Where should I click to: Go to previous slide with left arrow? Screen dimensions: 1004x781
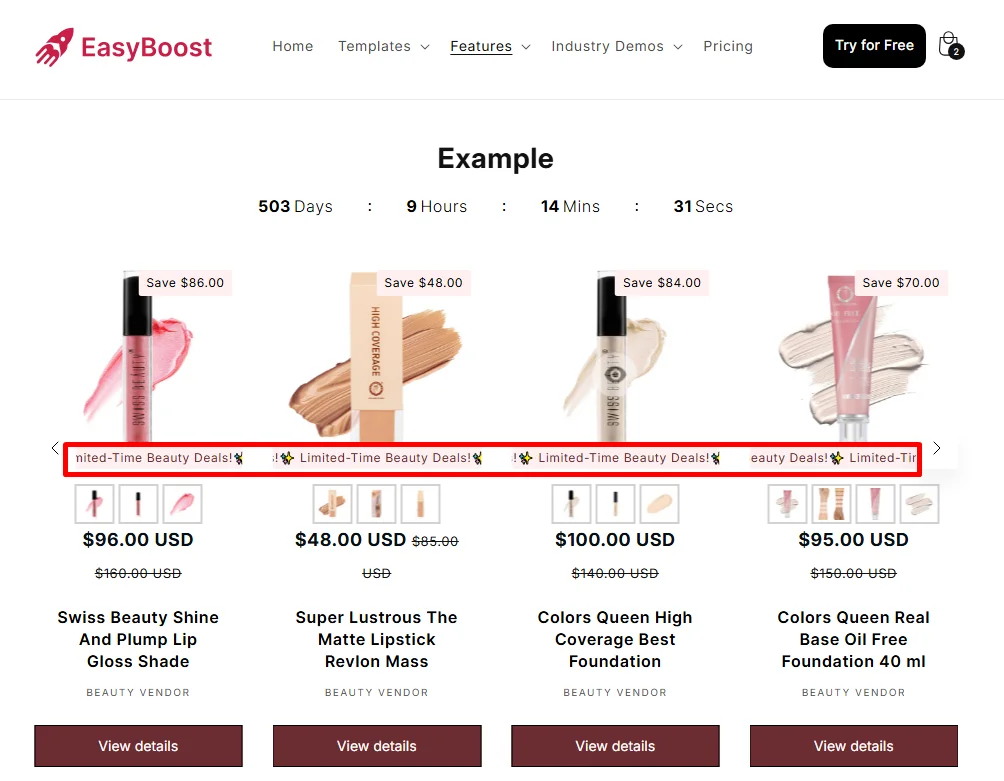click(55, 448)
